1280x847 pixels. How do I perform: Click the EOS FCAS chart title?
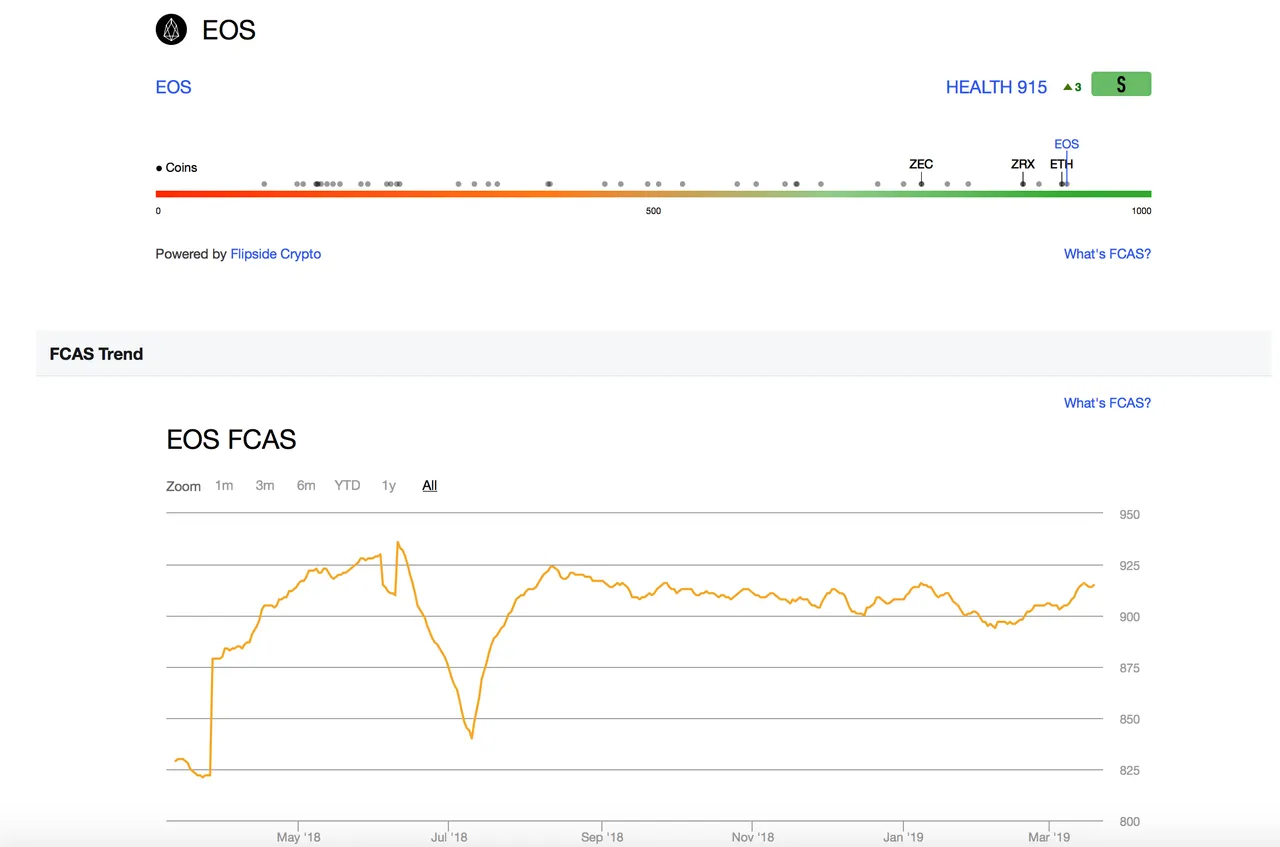click(x=231, y=439)
